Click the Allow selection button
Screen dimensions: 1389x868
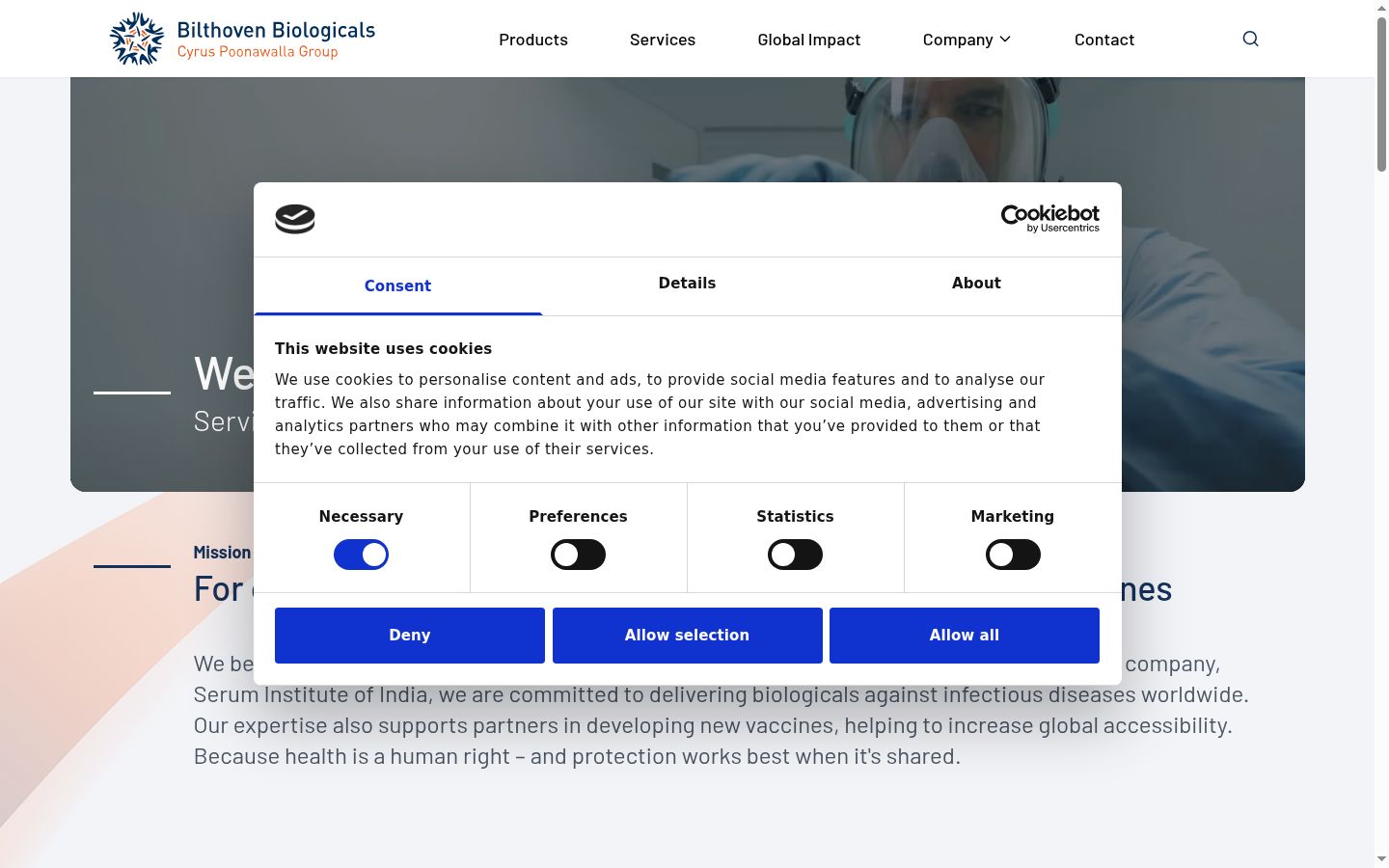pyautogui.click(x=688, y=636)
